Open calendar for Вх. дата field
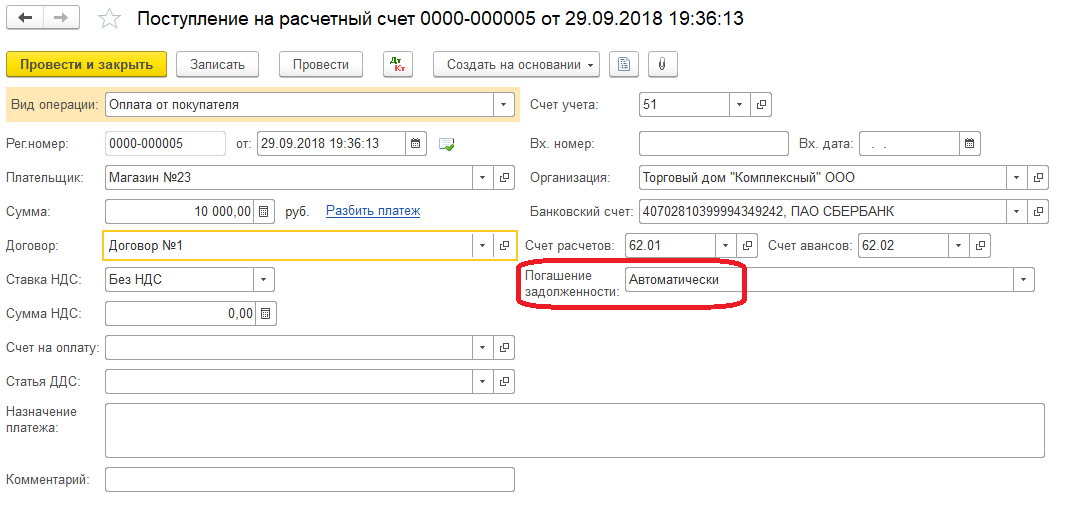Screen dimensions: 1065x511 click(969, 143)
